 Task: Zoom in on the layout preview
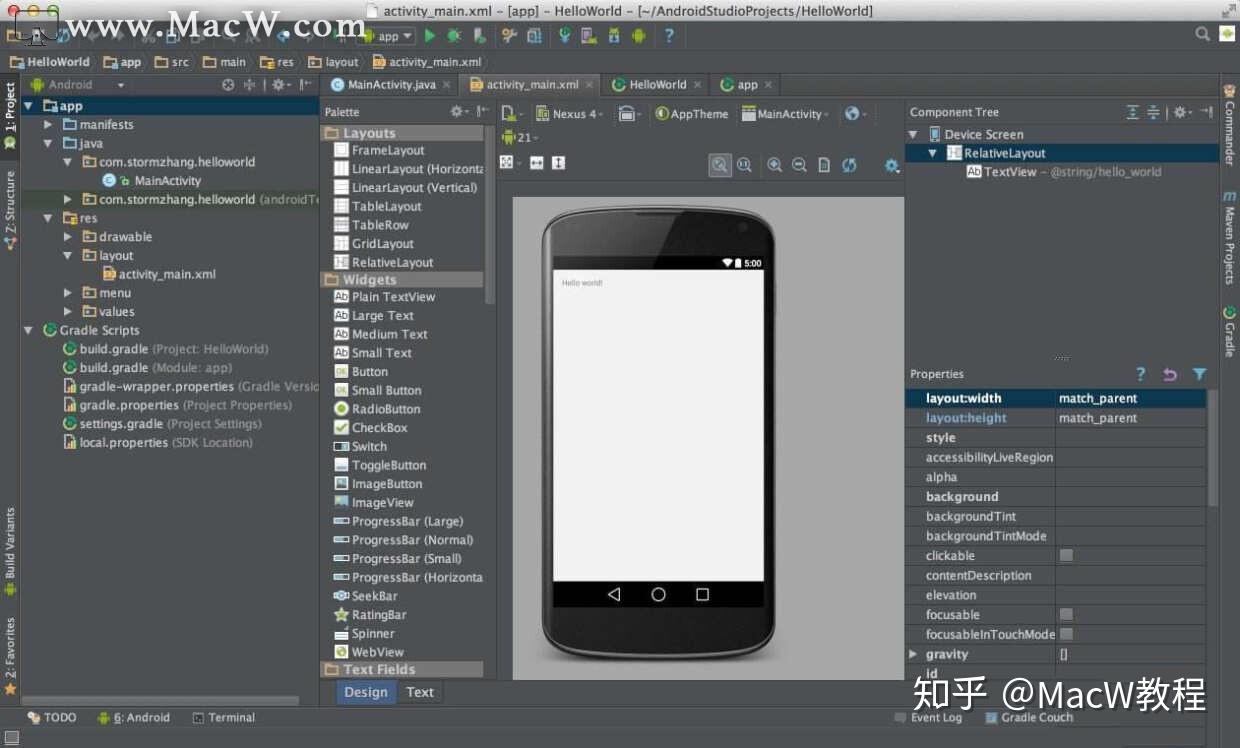[775, 165]
